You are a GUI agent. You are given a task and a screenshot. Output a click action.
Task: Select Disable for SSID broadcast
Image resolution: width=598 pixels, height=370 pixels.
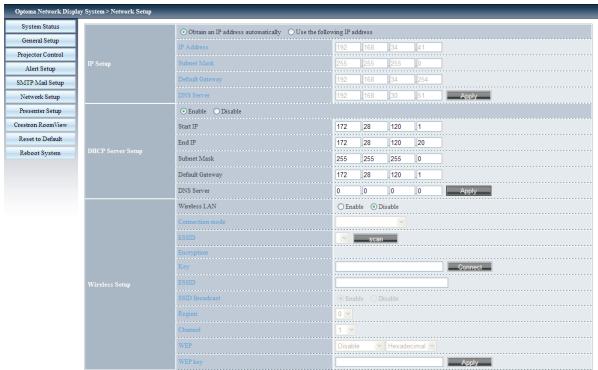374,299
